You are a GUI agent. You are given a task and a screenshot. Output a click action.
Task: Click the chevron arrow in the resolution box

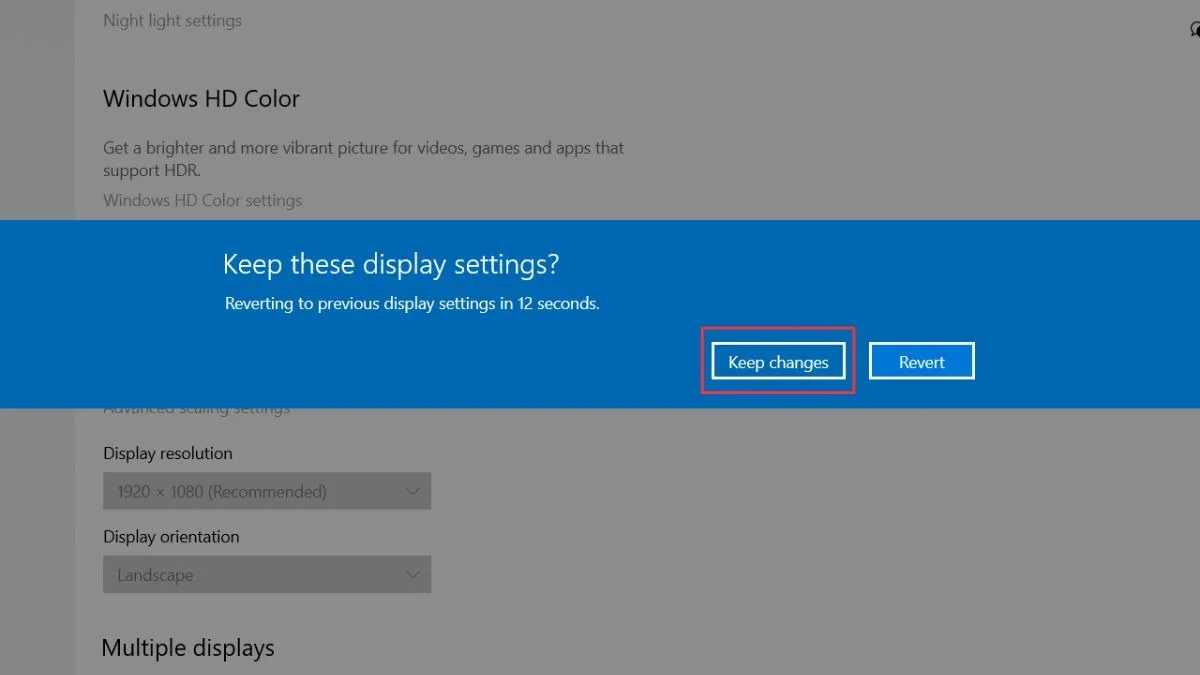tap(413, 492)
